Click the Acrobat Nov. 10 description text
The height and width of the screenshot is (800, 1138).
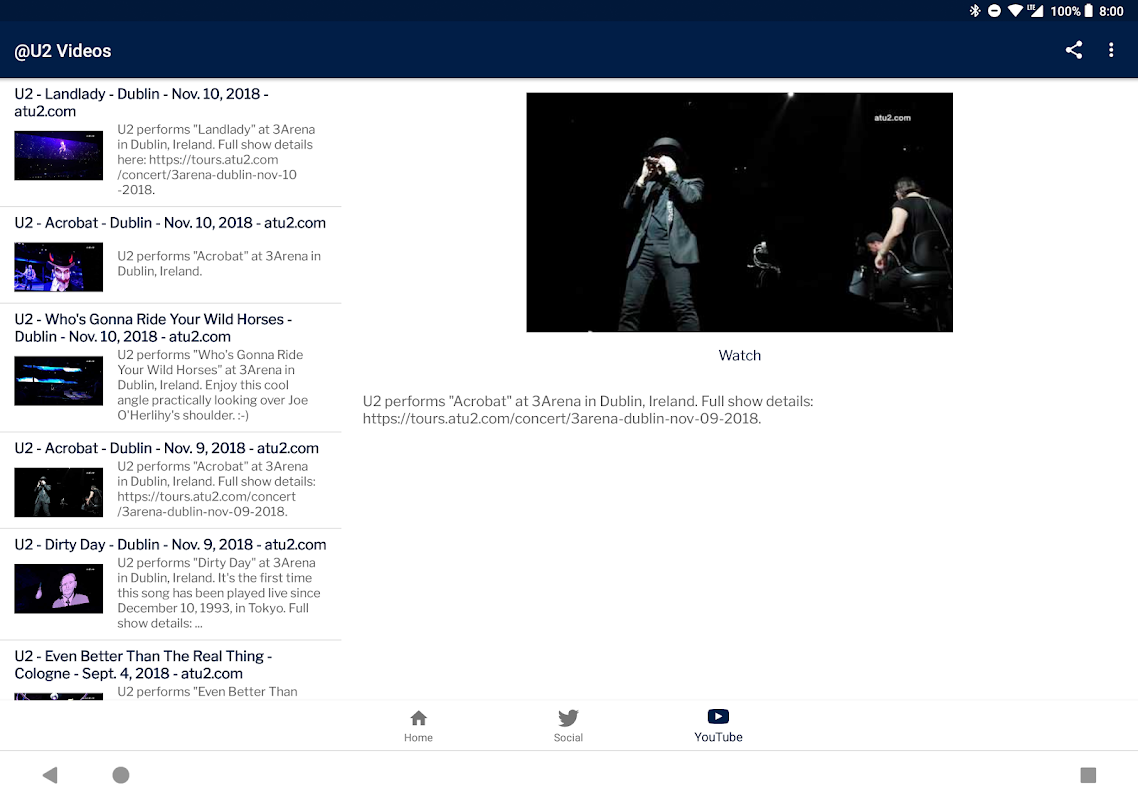(x=218, y=264)
